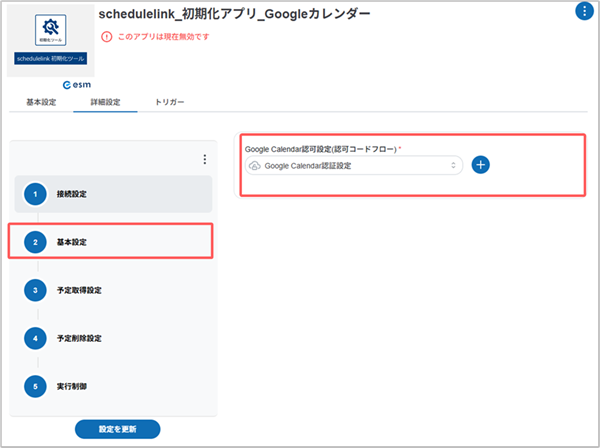
Task: Click the schedulelink 初期化ツール app thumbnail
Action: [x=50, y=38]
